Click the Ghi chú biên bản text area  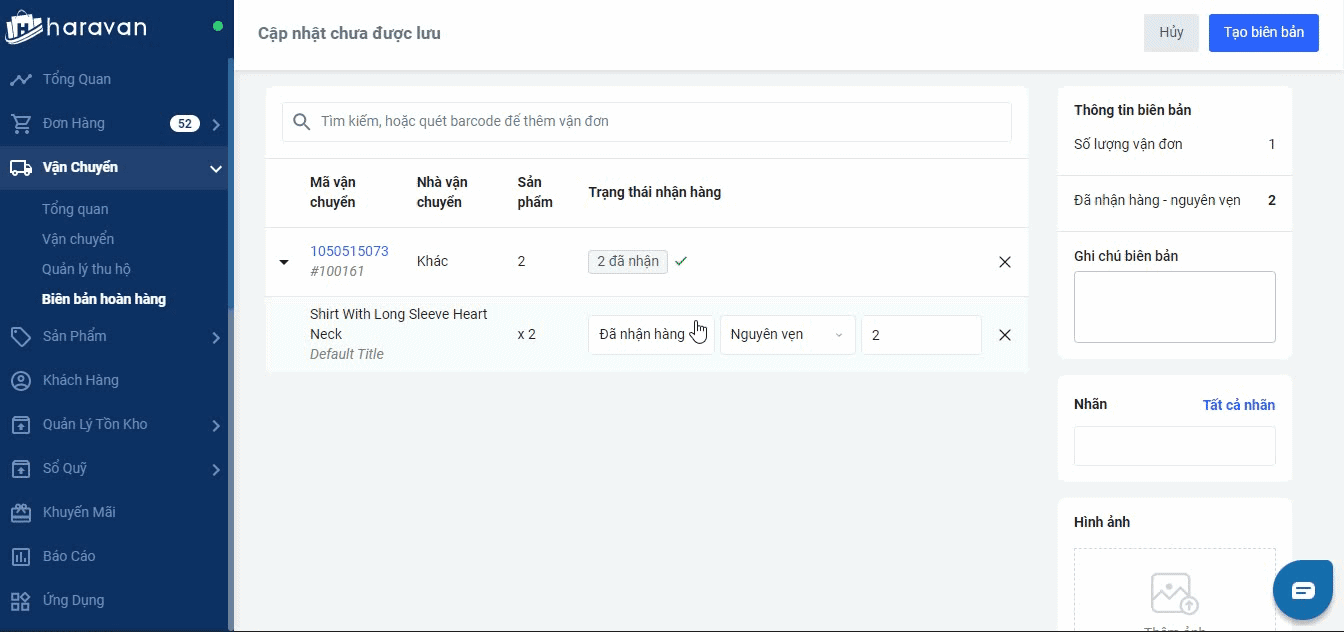coord(1174,307)
